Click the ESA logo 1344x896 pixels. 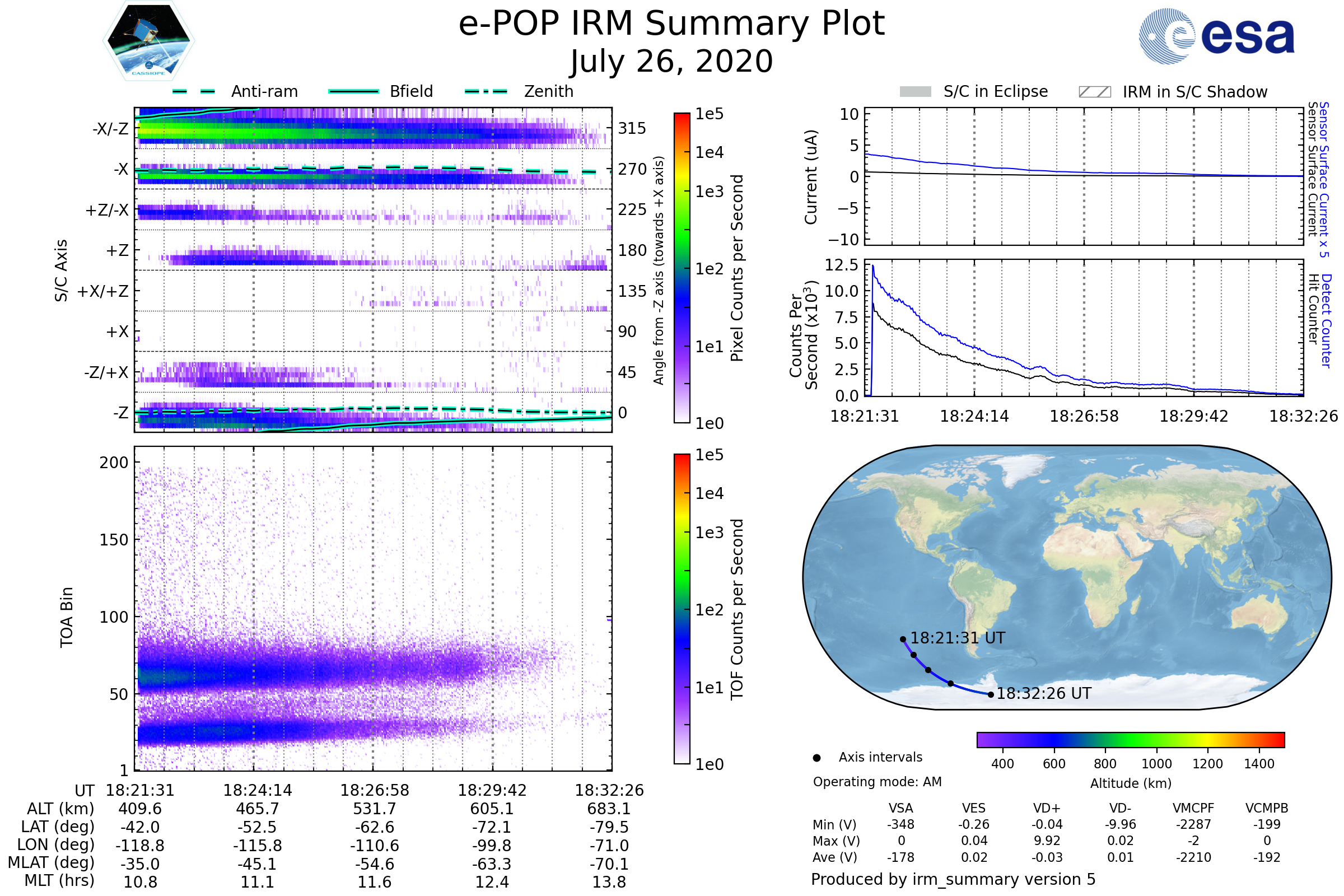pyautogui.click(x=1216, y=35)
